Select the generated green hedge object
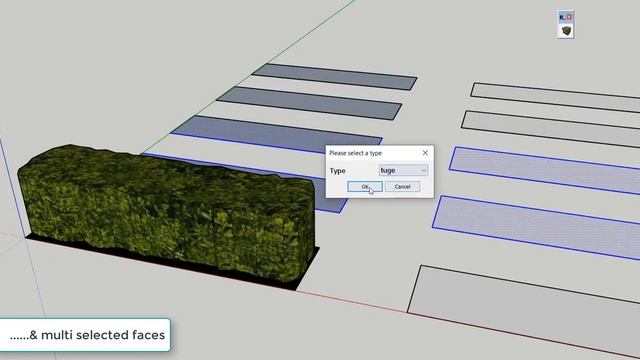Image resolution: width=640 pixels, height=360 pixels. (167, 212)
